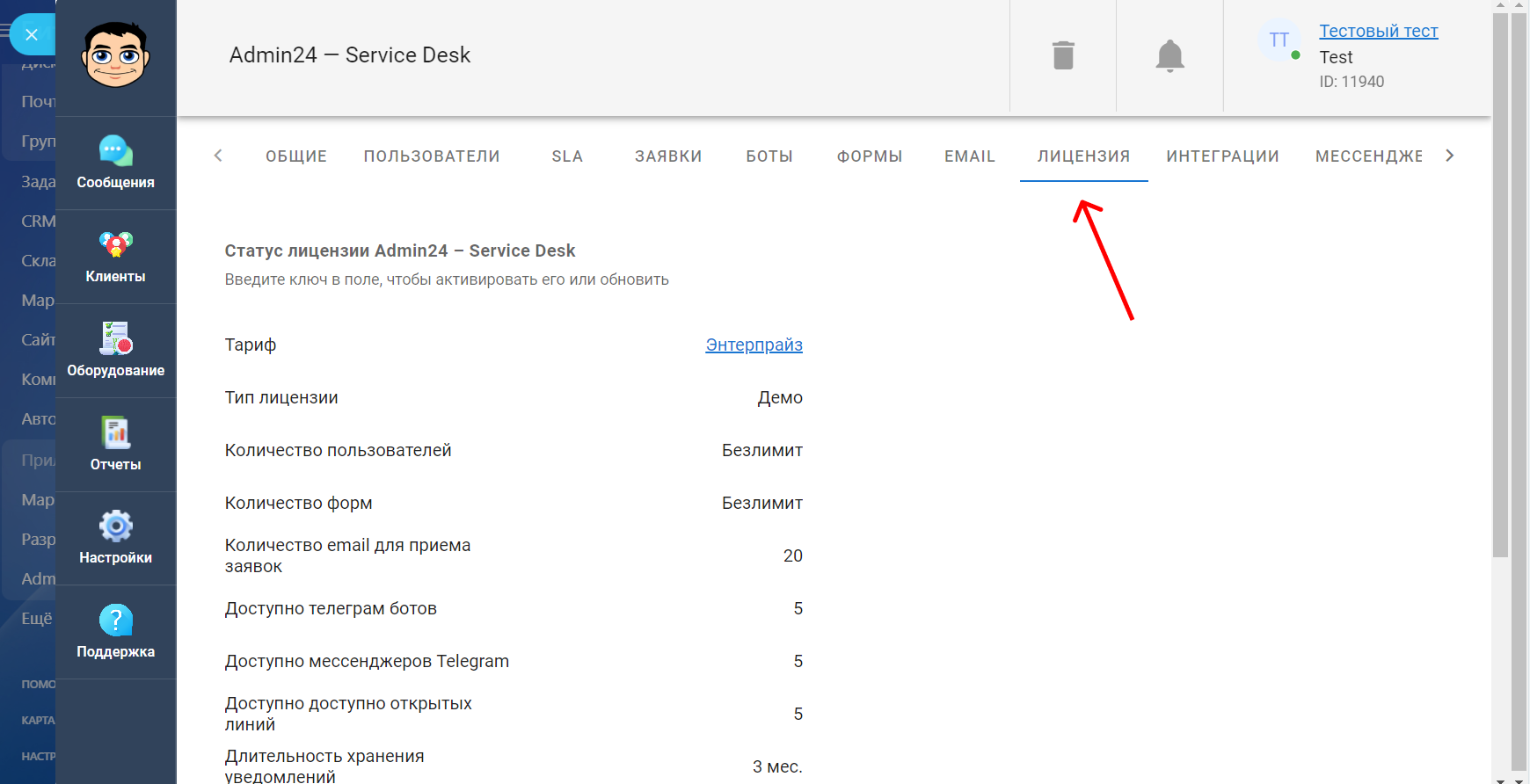Click the ID: 11940 text
This screenshot has height=784, width=1530.
tap(1351, 82)
